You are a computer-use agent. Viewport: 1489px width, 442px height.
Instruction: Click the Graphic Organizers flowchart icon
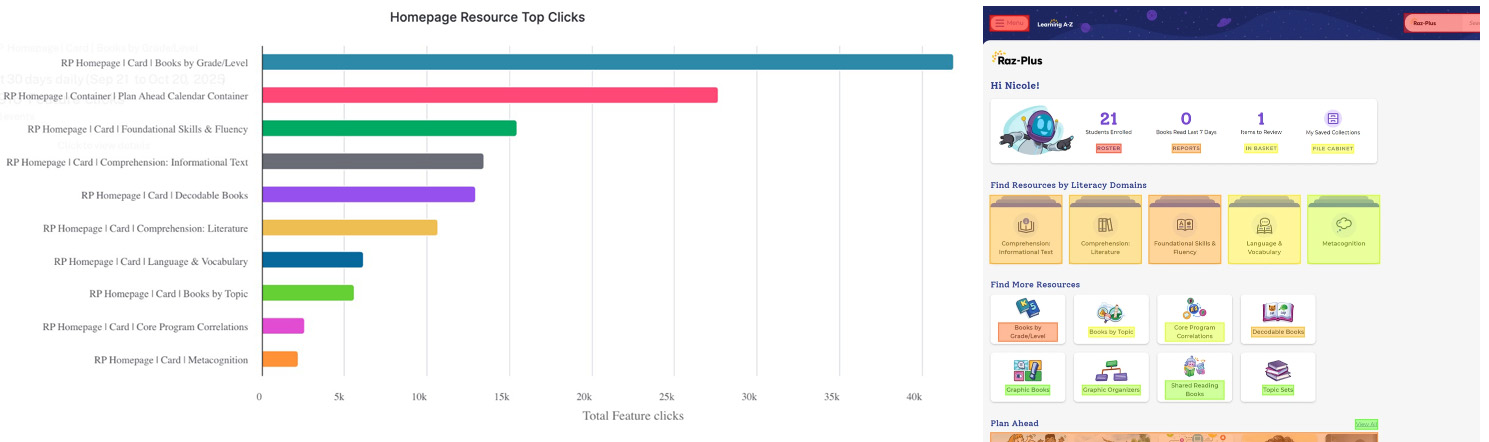pyautogui.click(x=1110, y=371)
